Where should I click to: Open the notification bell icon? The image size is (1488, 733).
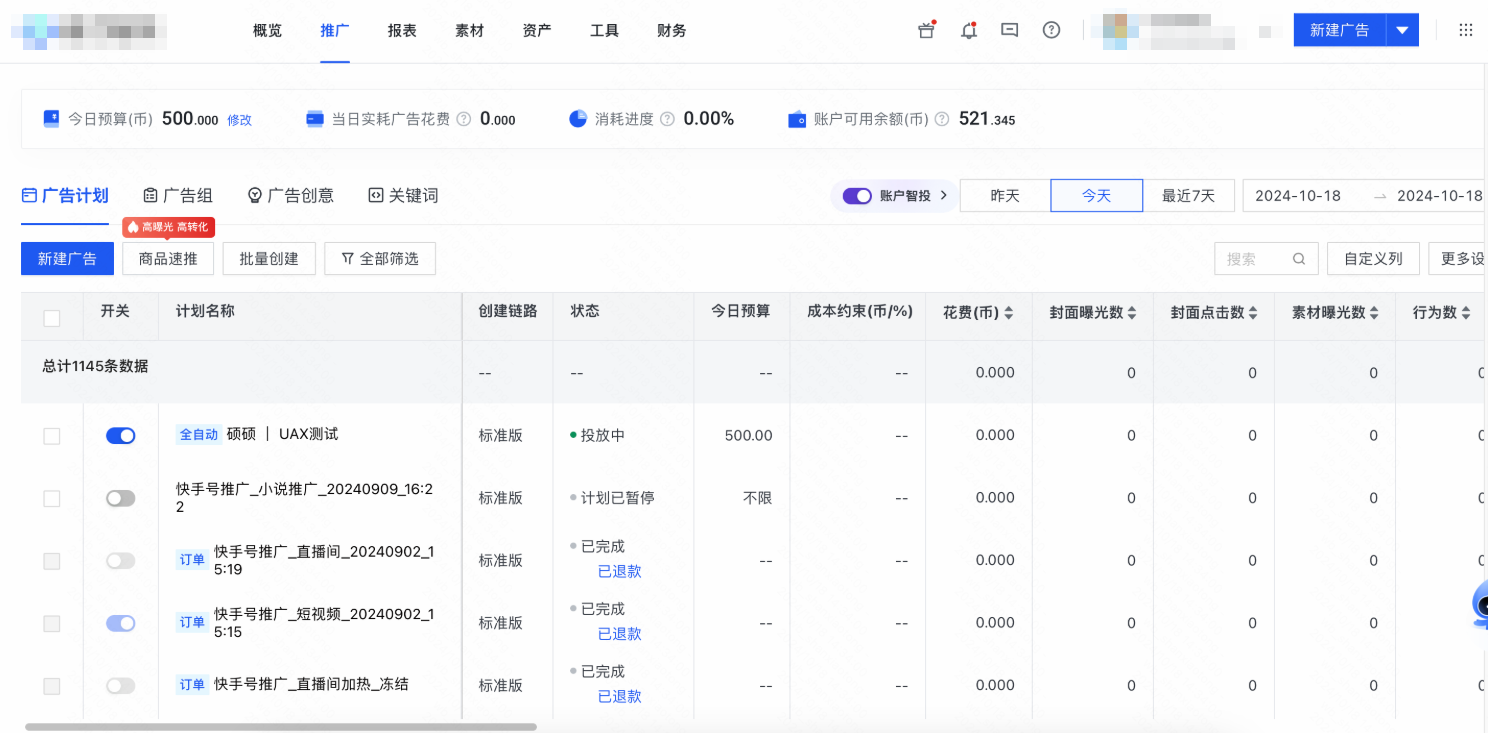967,30
